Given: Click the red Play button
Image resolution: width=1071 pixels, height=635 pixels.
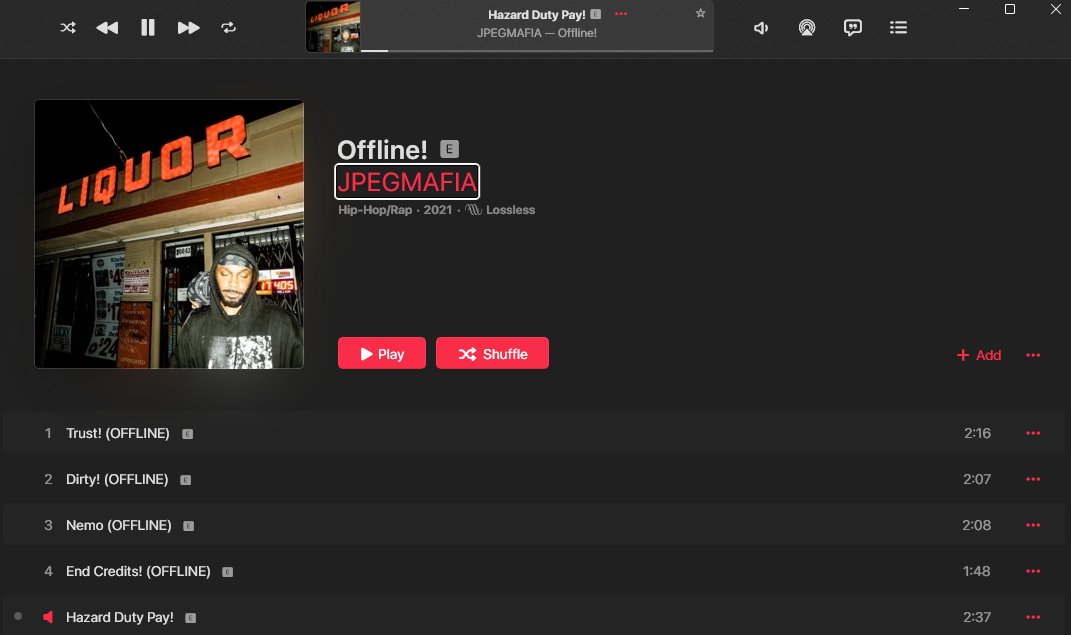Looking at the screenshot, I should [x=382, y=353].
